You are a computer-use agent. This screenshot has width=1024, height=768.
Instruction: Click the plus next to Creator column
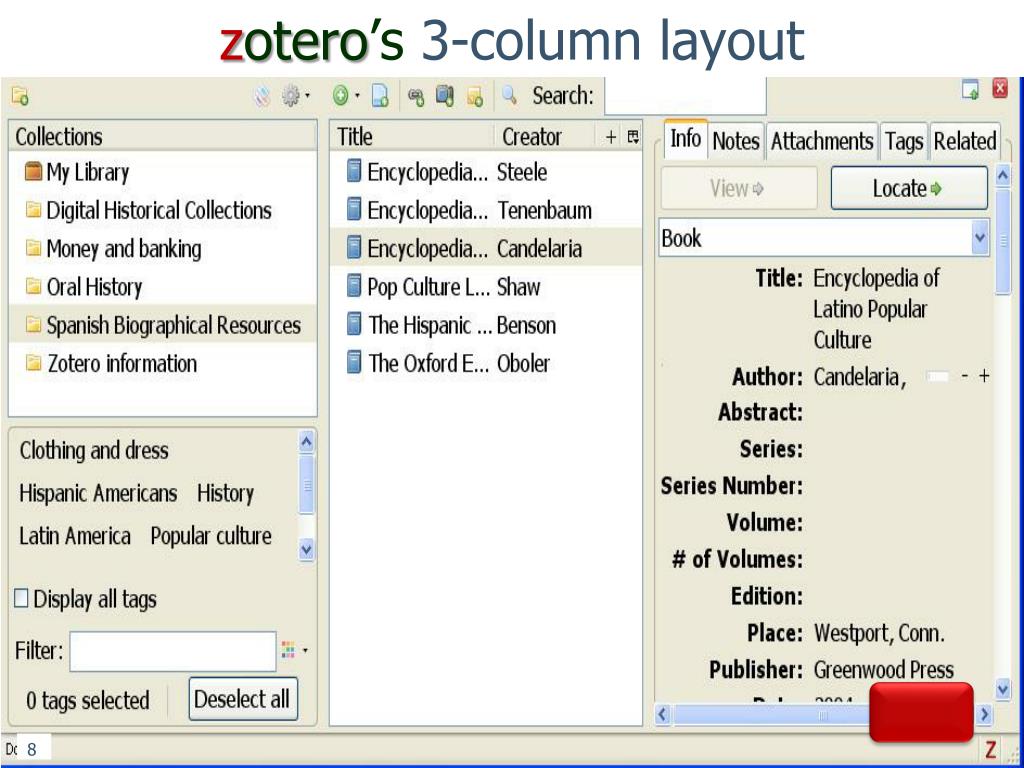tap(611, 136)
